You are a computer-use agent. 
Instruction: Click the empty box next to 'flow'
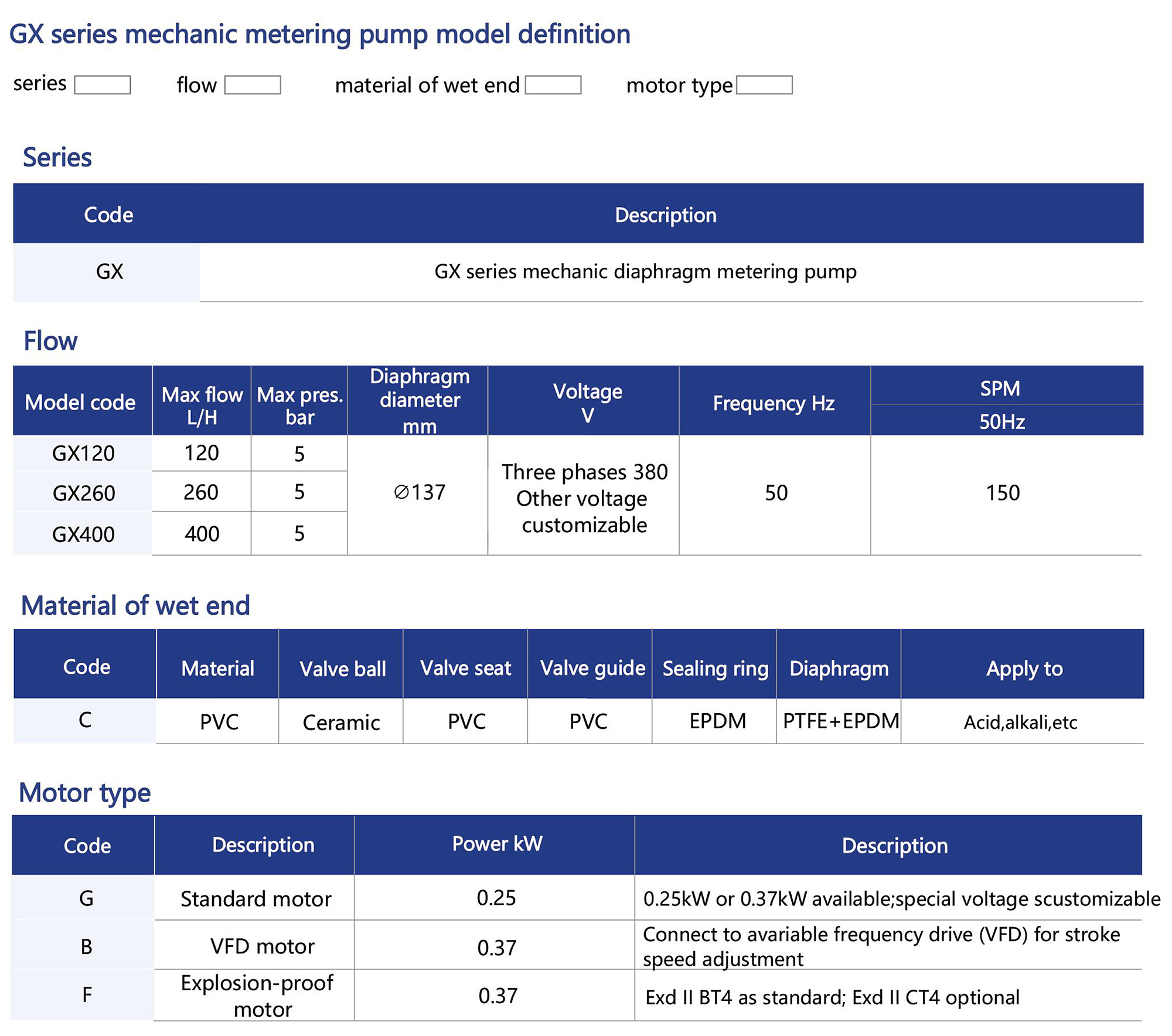coord(253,85)
